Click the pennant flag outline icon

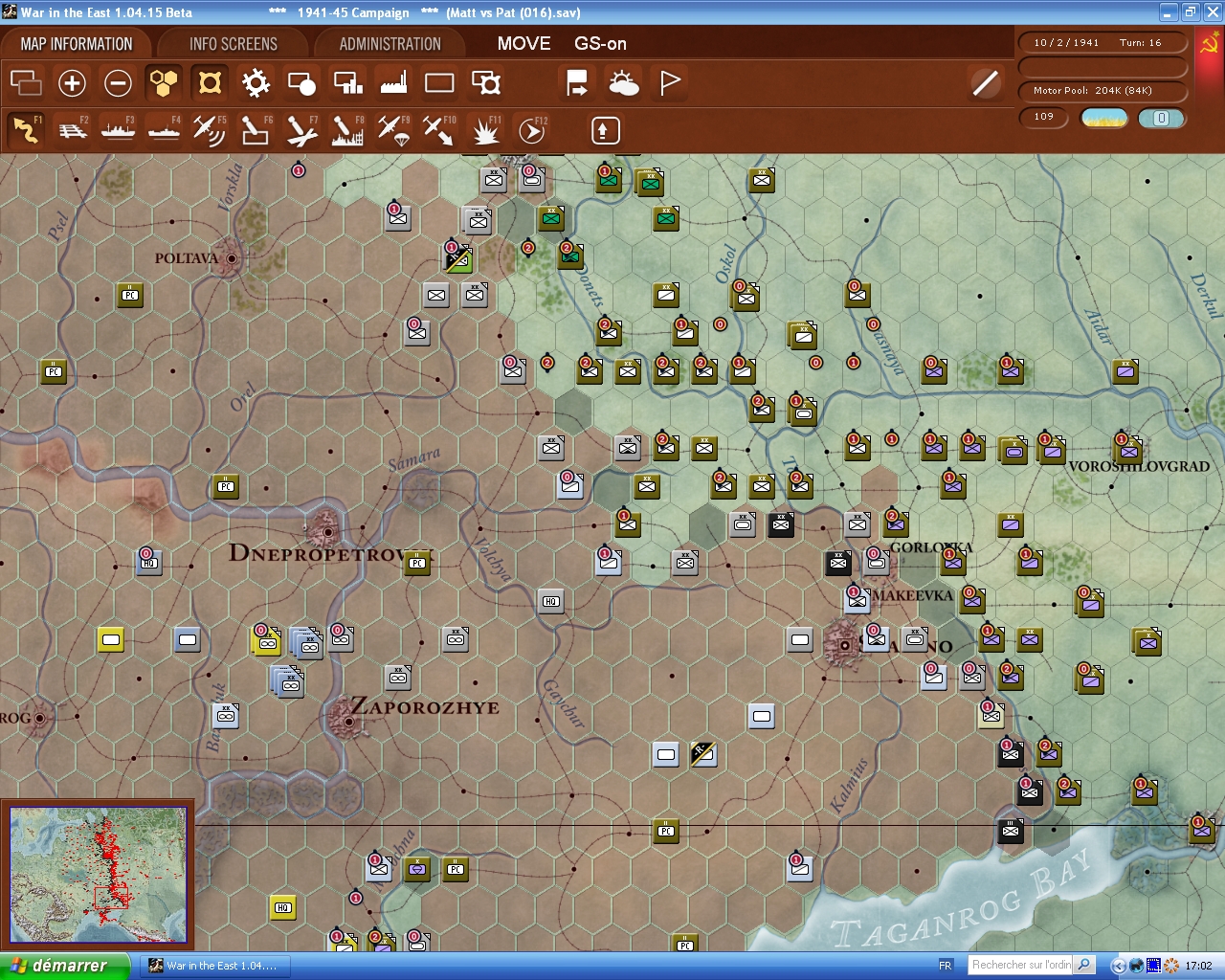(x=669, y=83)
